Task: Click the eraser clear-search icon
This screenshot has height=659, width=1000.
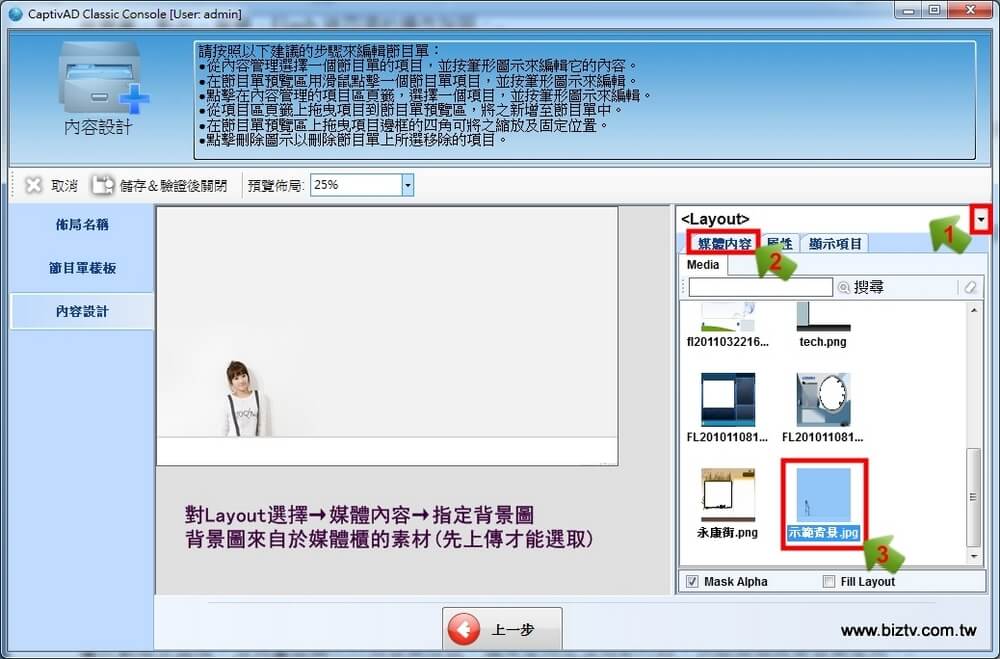Action: click(x=970, y=287)
